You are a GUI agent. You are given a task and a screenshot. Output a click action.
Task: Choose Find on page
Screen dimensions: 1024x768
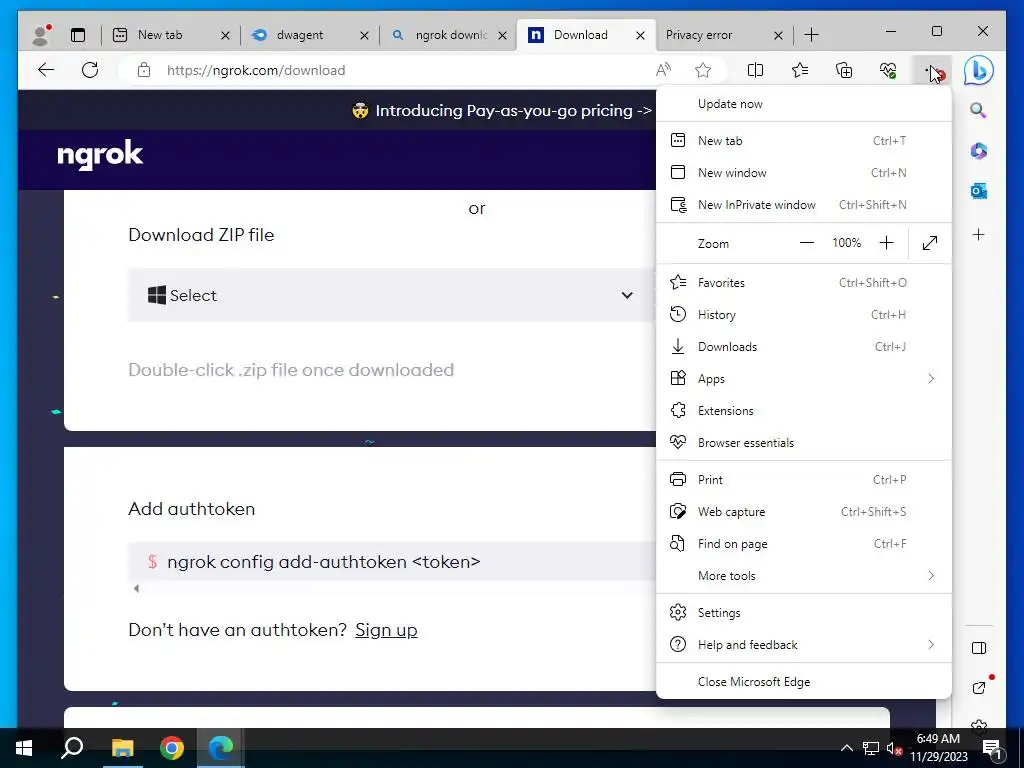803,543
